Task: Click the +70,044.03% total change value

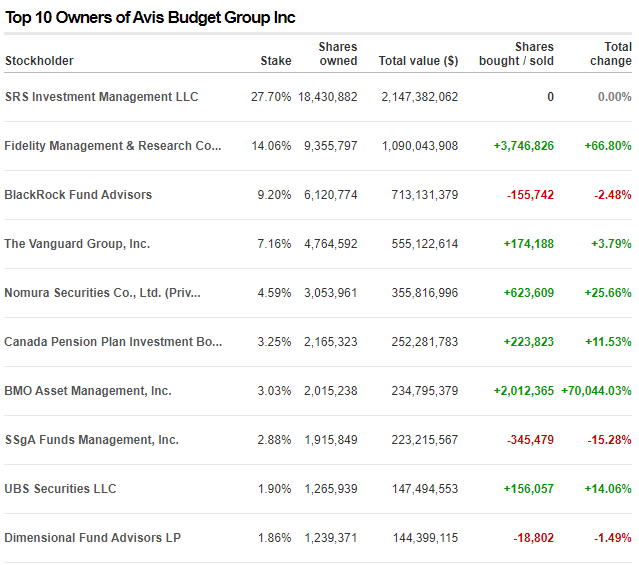Action: click(596, 391)
